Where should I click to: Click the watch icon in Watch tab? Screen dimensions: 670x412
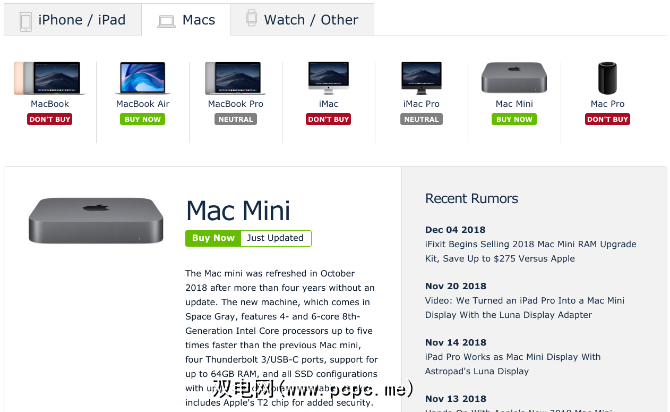pos(251,18)
